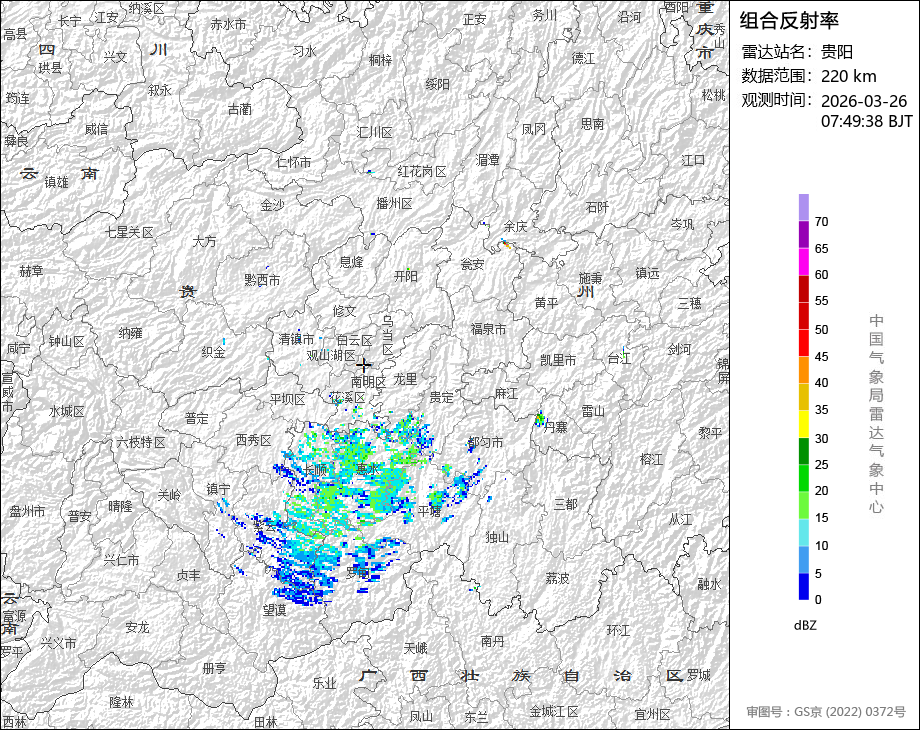Viewport: 920px width, 730px height.
Task: Click the 贵定 label
Action: (x=441, y=398)
